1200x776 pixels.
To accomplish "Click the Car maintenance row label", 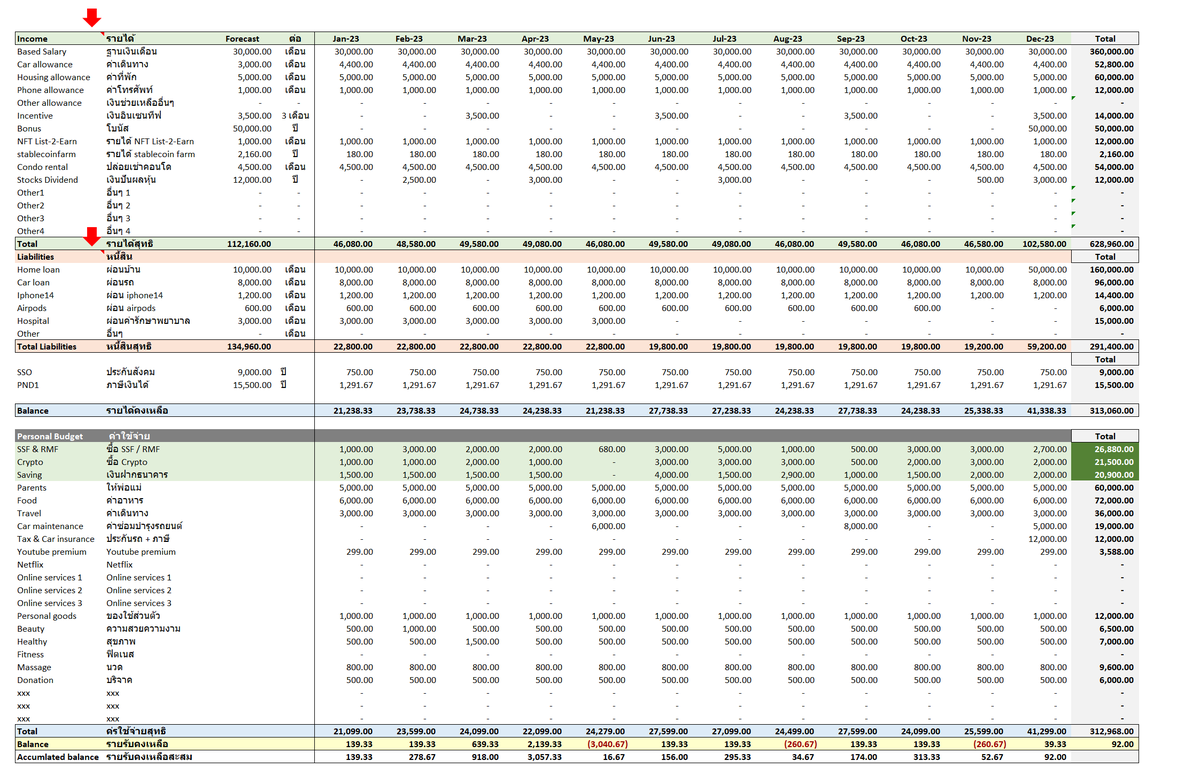I will tap(50, 526).
